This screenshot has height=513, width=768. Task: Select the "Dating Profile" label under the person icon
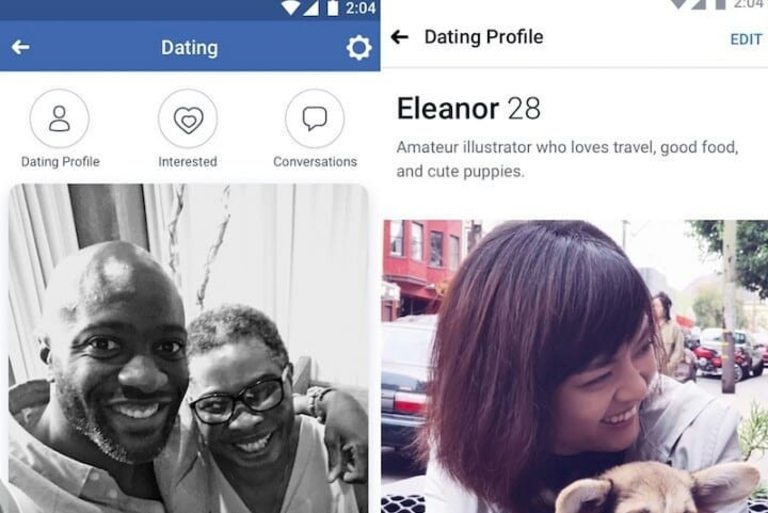point(60,162)
